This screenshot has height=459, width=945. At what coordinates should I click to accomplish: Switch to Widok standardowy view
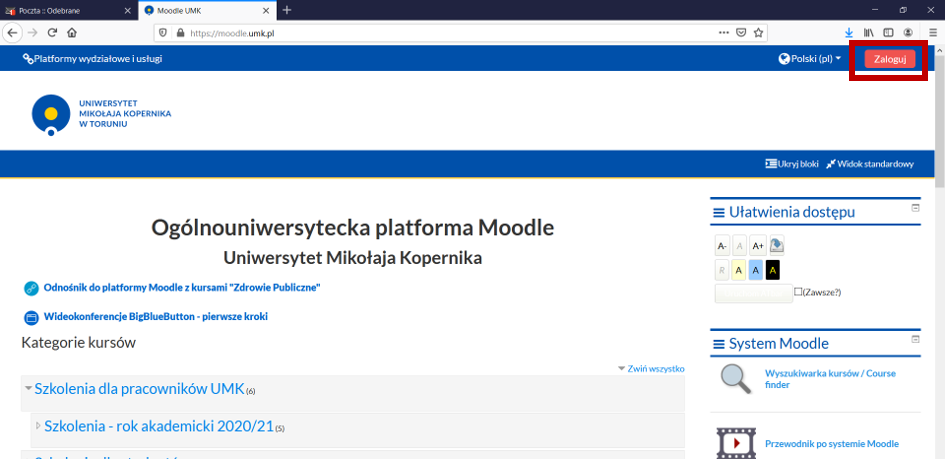point(870,164)
